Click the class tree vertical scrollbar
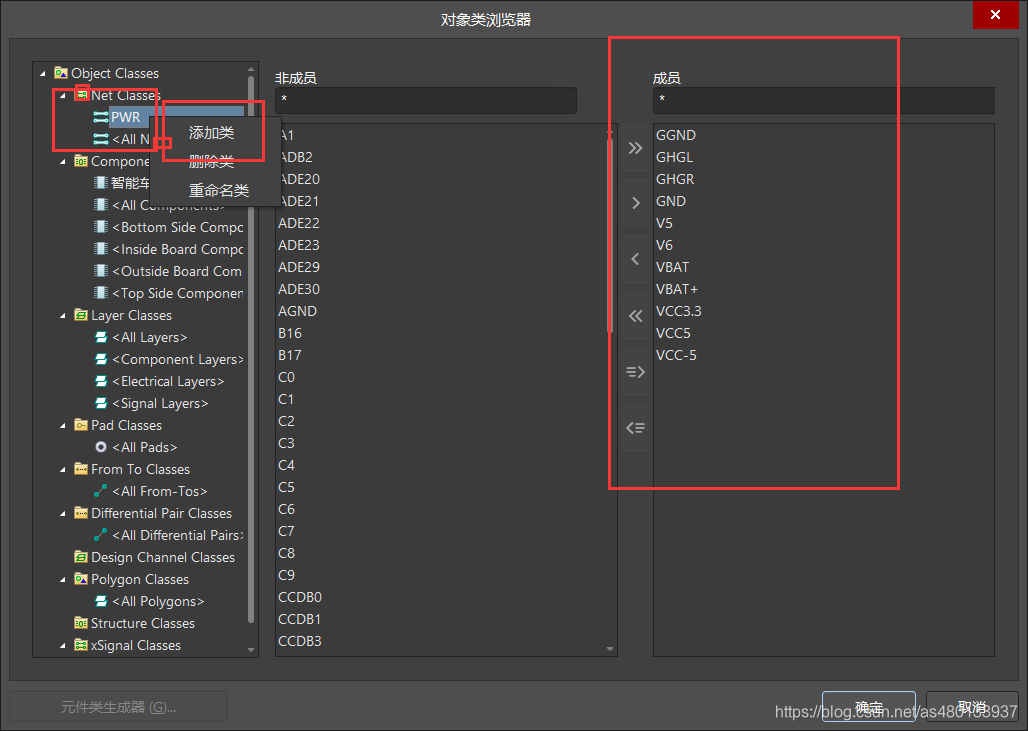 pyautogui.click(x=250, y=347)
